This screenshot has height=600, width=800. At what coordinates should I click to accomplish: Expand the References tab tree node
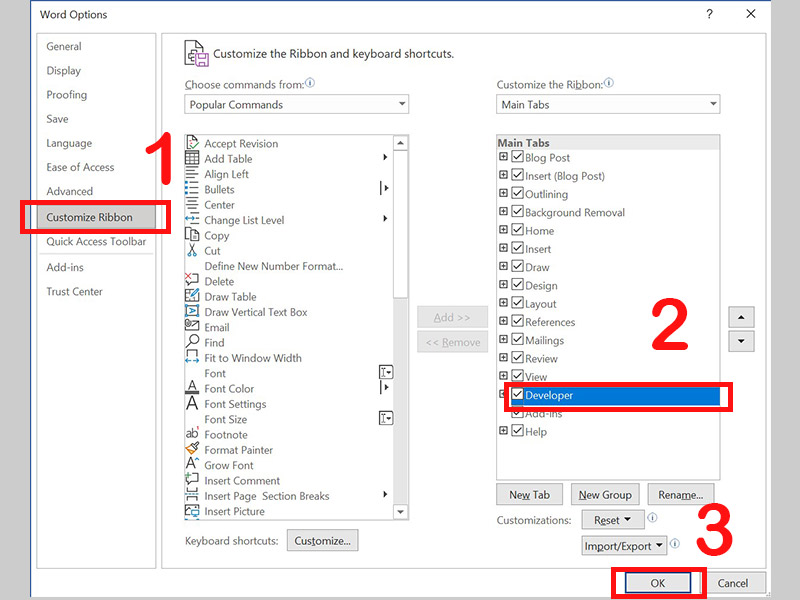[503, 320]
